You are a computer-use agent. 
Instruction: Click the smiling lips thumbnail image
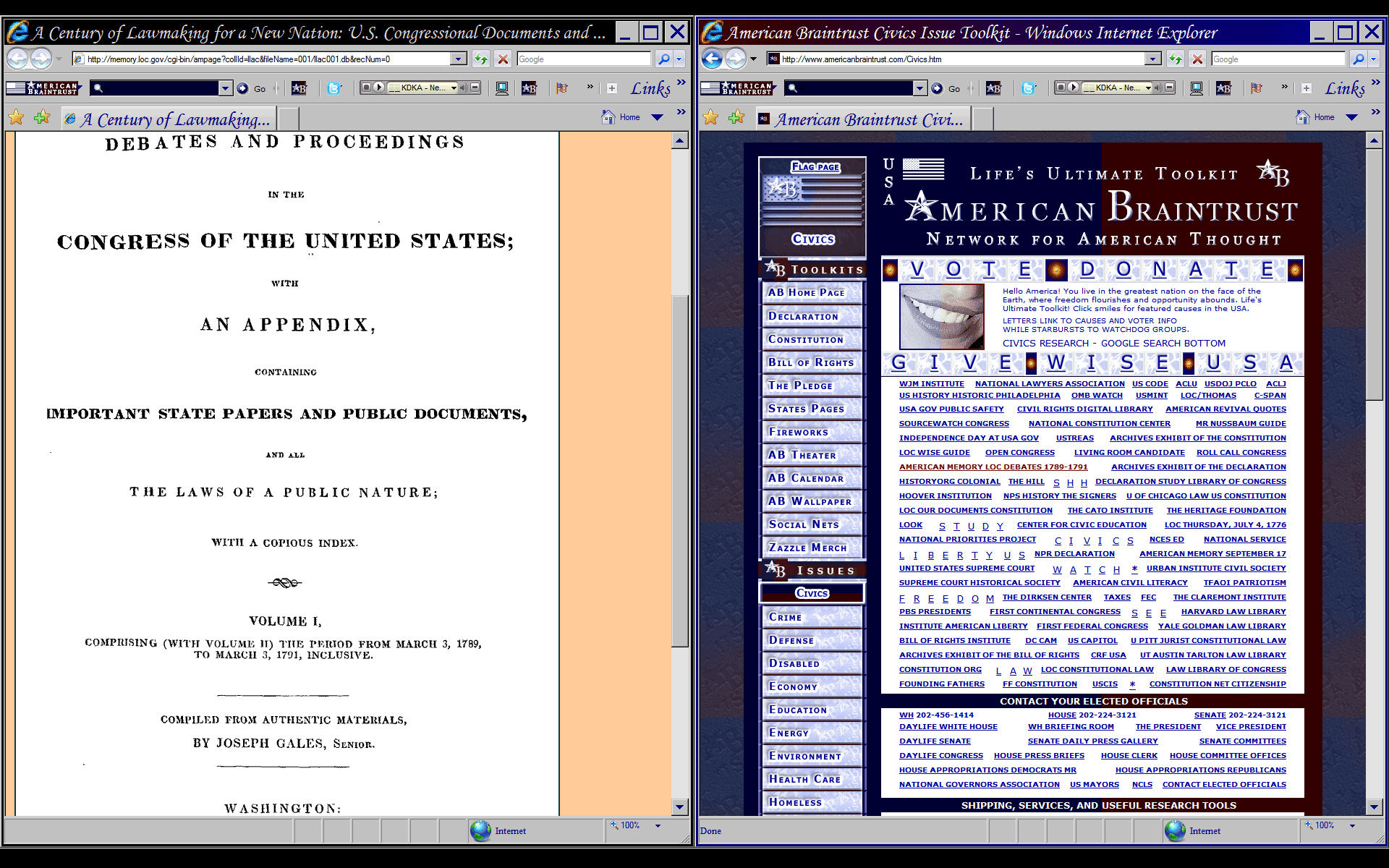point(941,316)
